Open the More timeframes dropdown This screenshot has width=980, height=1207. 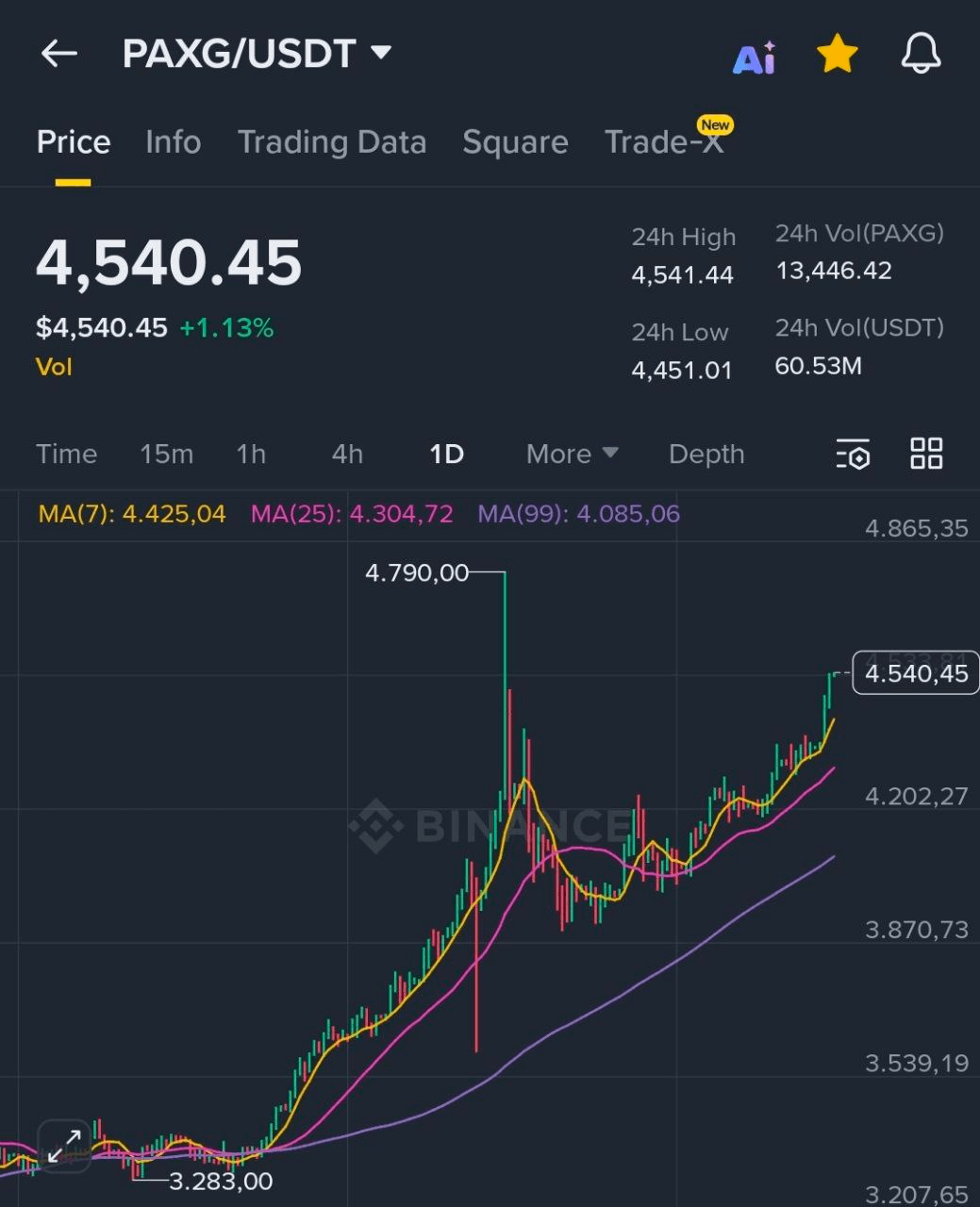pos(572,455)
